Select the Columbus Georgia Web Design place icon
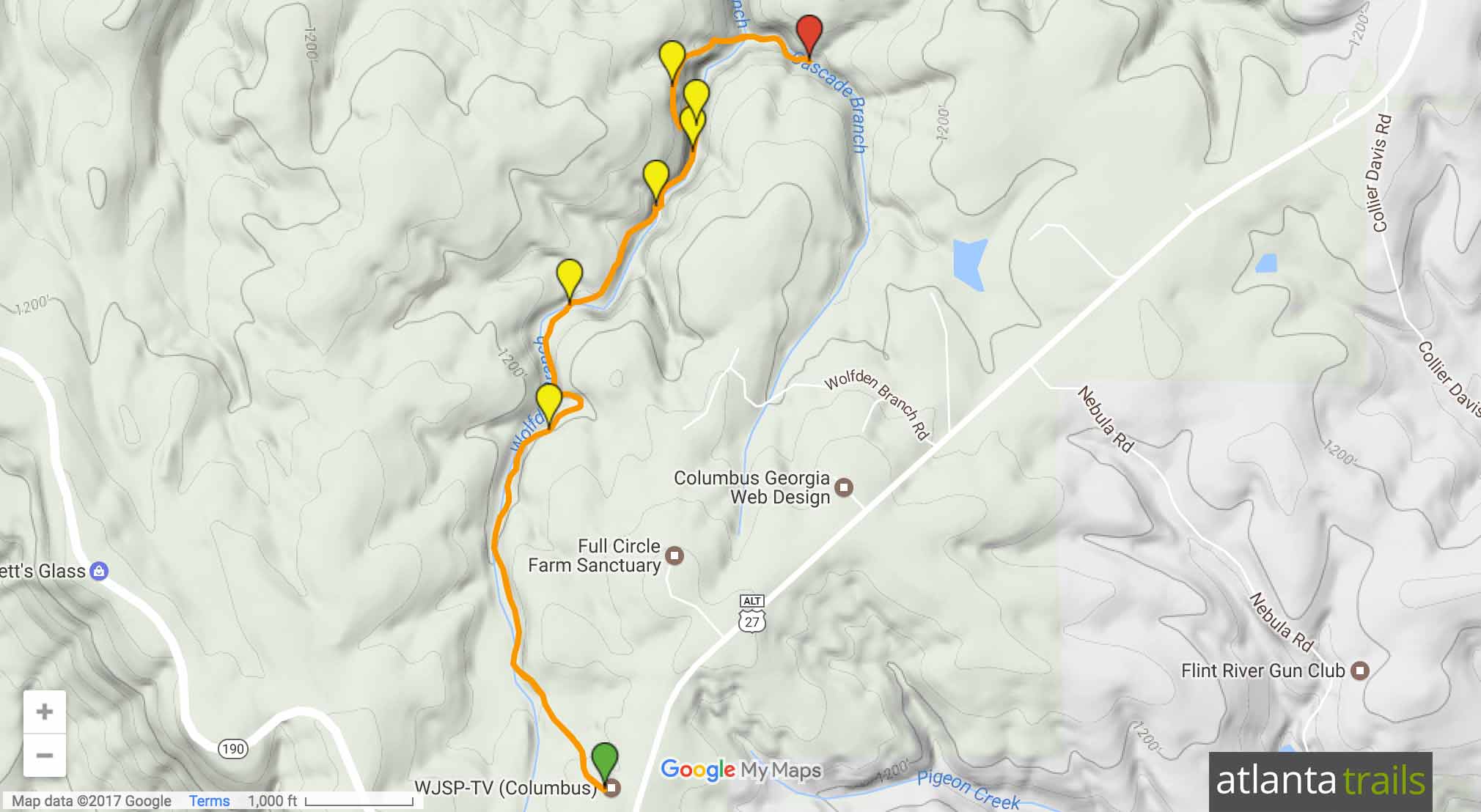The height and width of the screenshot is (812, 1481). (845, 487)
